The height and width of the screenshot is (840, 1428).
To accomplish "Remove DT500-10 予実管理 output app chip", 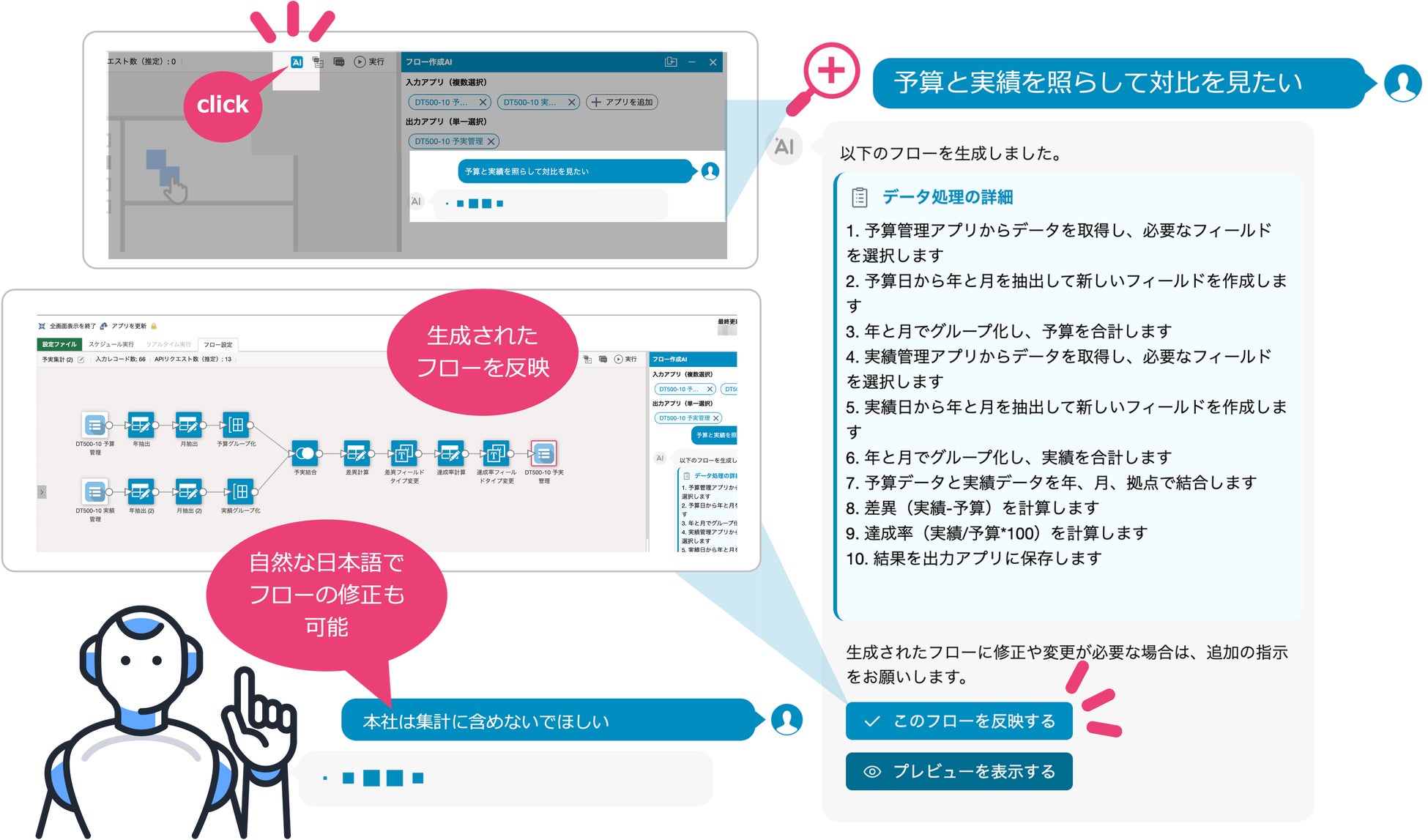I will coord(491,141).
